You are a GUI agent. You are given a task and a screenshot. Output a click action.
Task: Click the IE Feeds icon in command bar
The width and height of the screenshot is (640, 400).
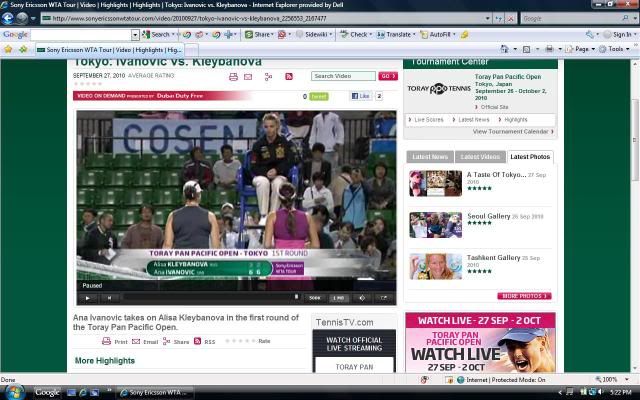527,49
